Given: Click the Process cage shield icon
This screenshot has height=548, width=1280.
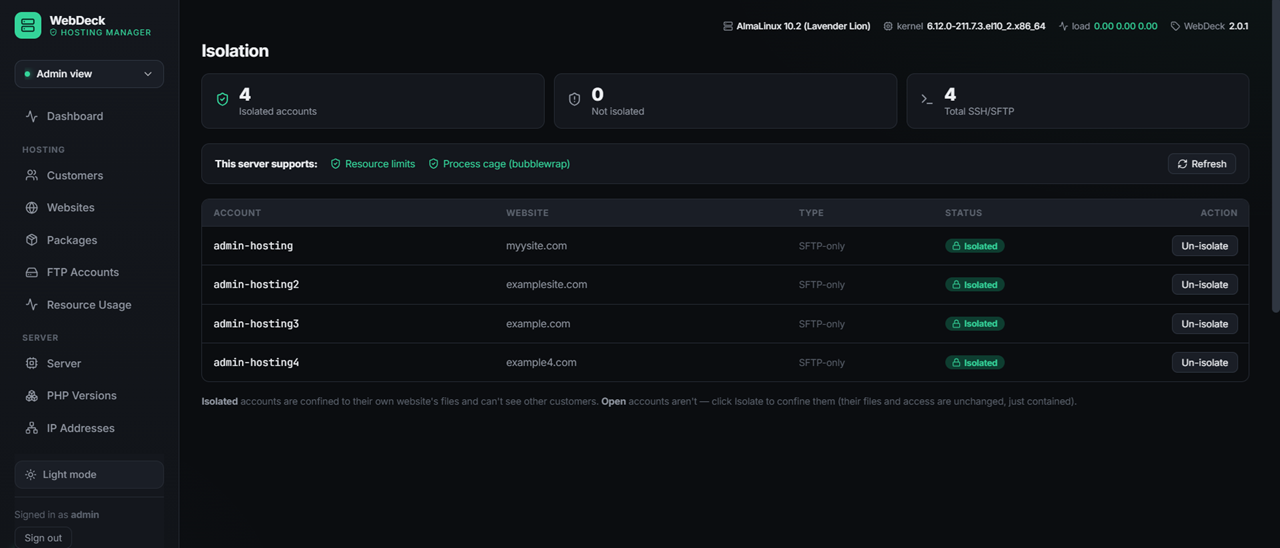Looking at the screenshot, I should pyautogui.click(x=434, y=164).
